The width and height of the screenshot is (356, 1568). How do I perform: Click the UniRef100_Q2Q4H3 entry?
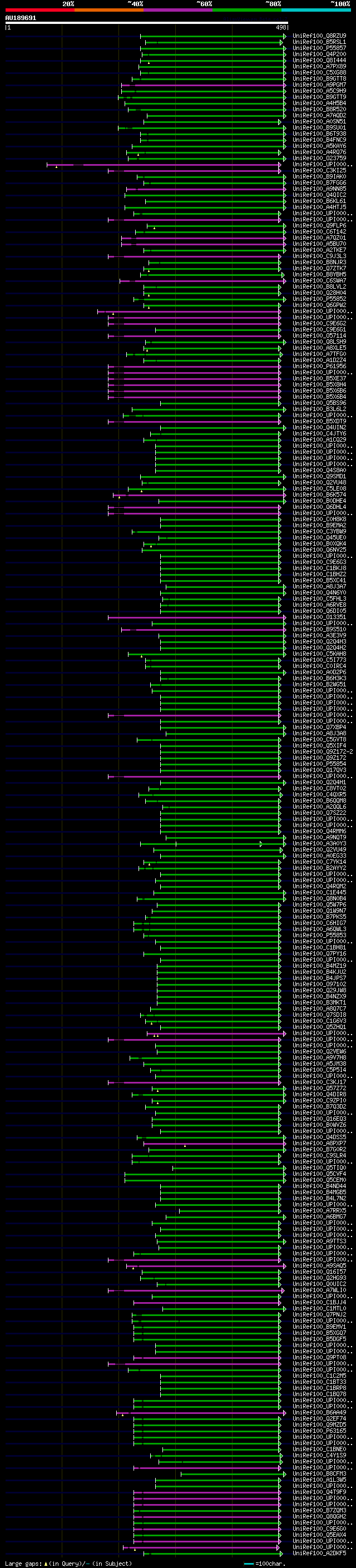coord(319,641)
